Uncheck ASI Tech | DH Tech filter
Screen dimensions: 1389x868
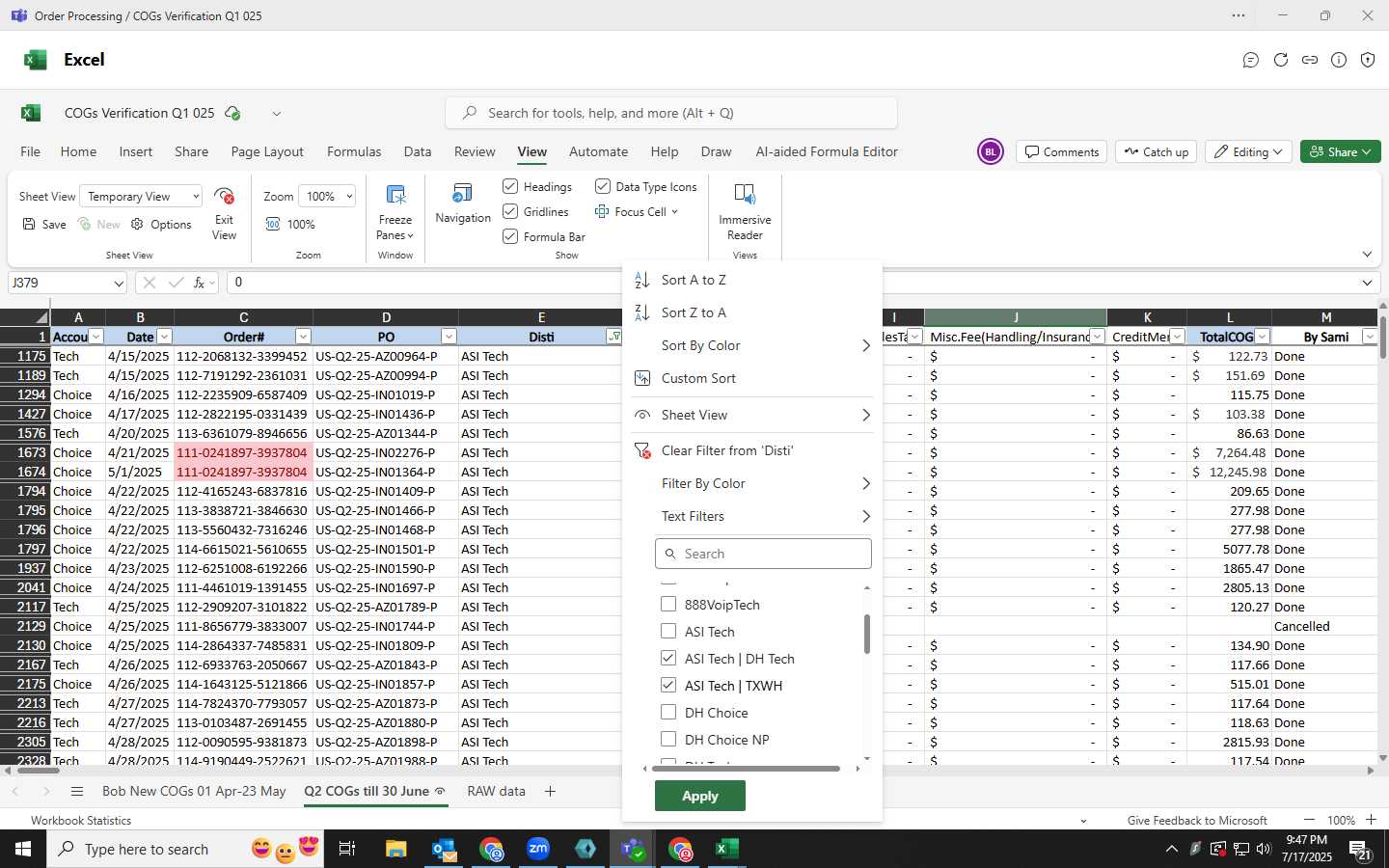pyautogui.click(x=668, y=659)
